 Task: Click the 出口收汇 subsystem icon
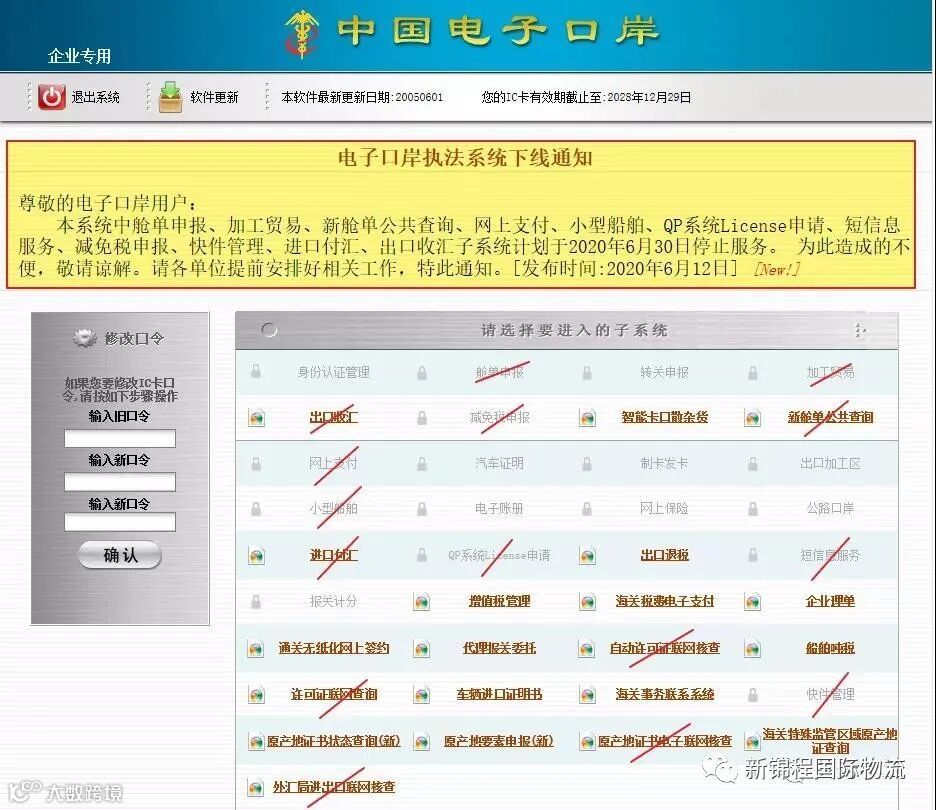[x=257, y=418]
